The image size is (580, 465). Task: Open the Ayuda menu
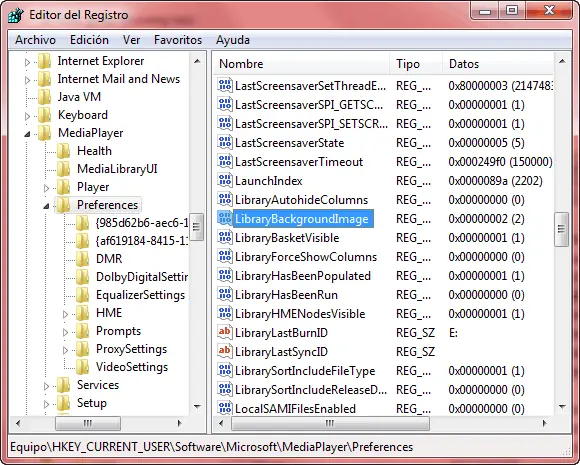point(233,40)
